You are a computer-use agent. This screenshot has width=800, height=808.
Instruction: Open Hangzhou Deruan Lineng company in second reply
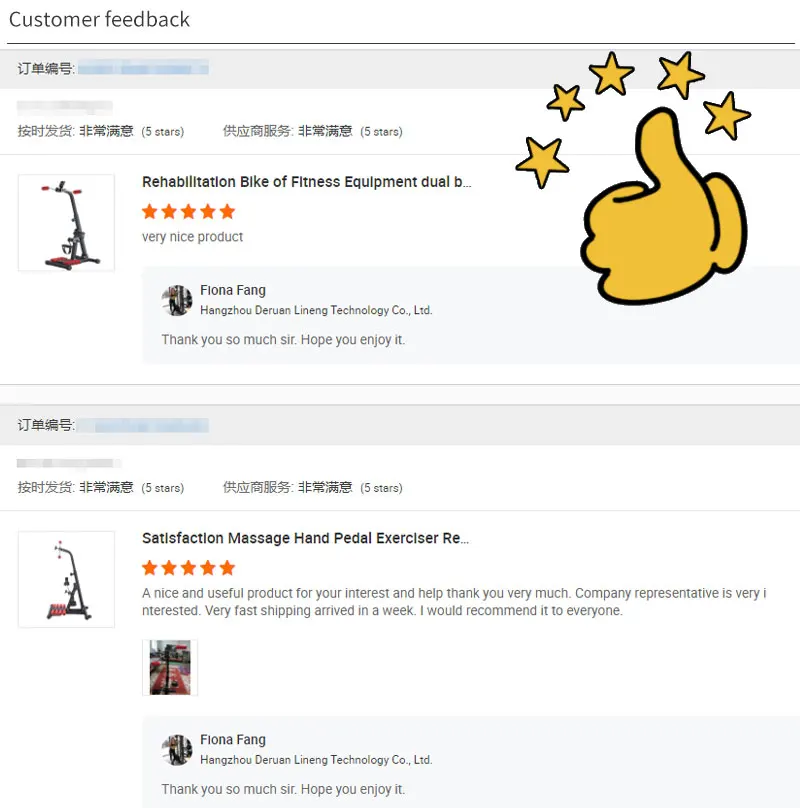click(316, 760)
